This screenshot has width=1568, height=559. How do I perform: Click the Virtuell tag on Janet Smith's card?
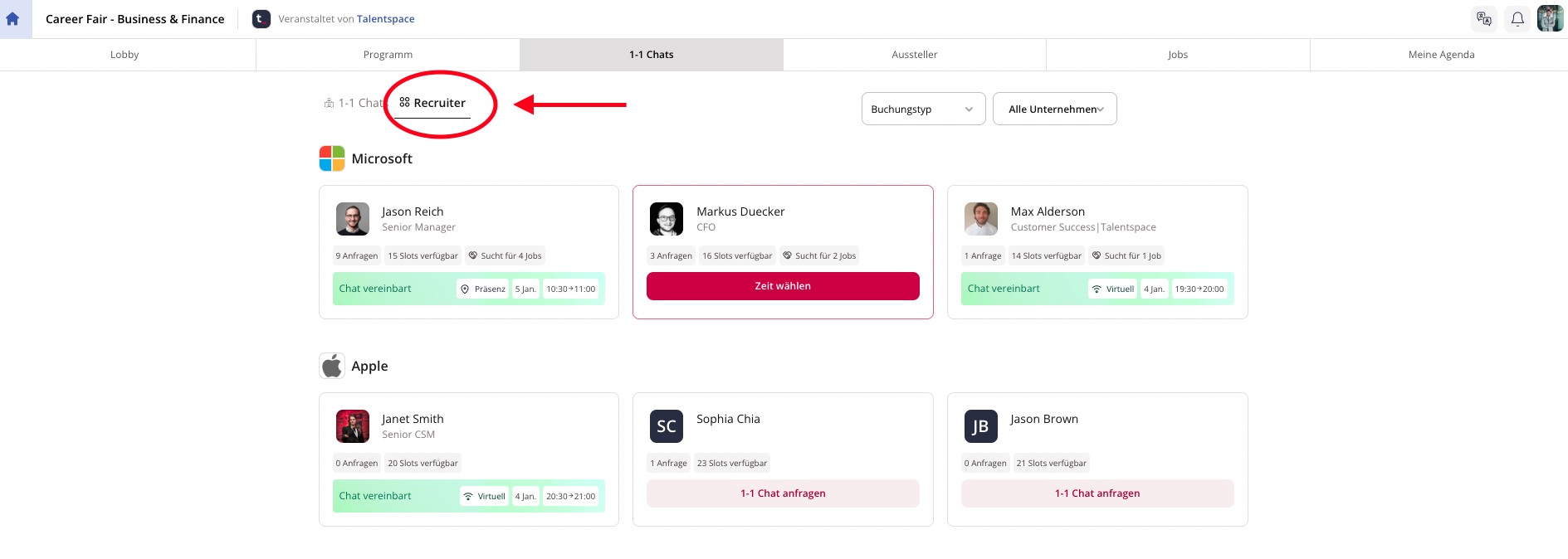[x=485, y=496]
